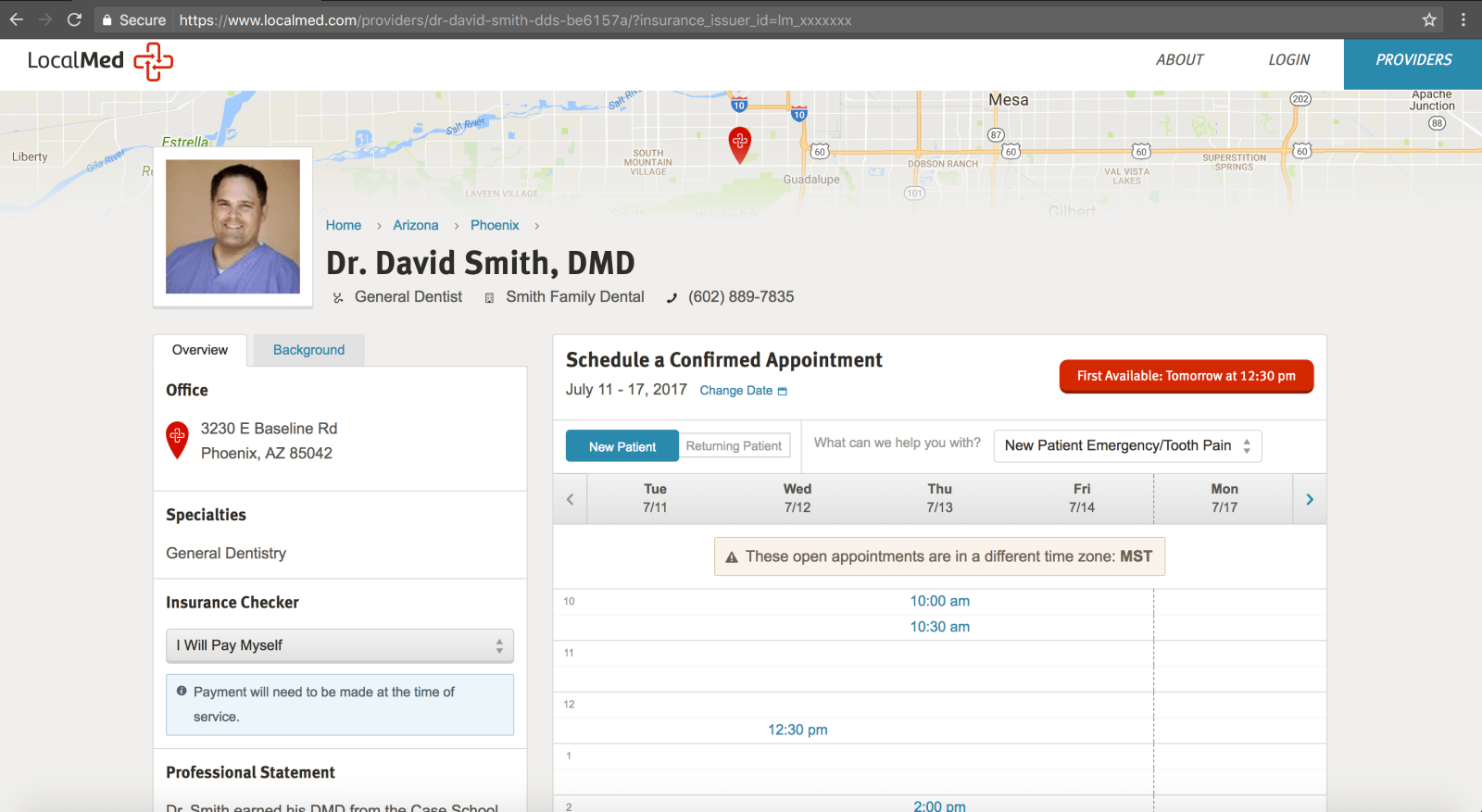The width and height of the screenshot is (1482, 812).
Task: Click the browser forward arrow
Action: [x=45, y=19]
